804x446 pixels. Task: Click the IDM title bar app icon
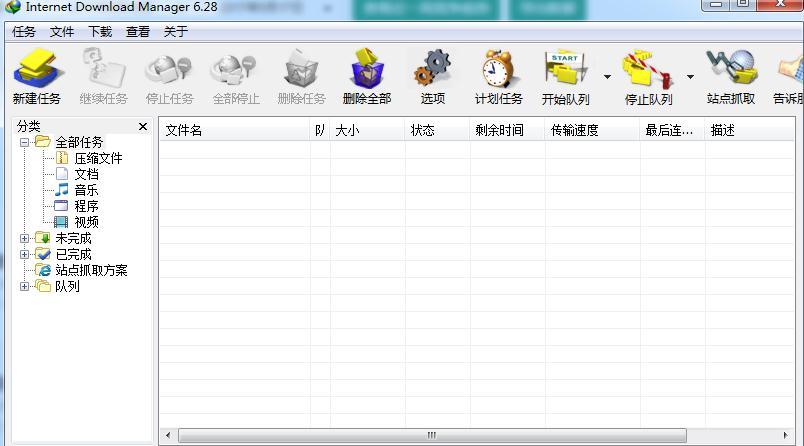(x=12, y=7)
